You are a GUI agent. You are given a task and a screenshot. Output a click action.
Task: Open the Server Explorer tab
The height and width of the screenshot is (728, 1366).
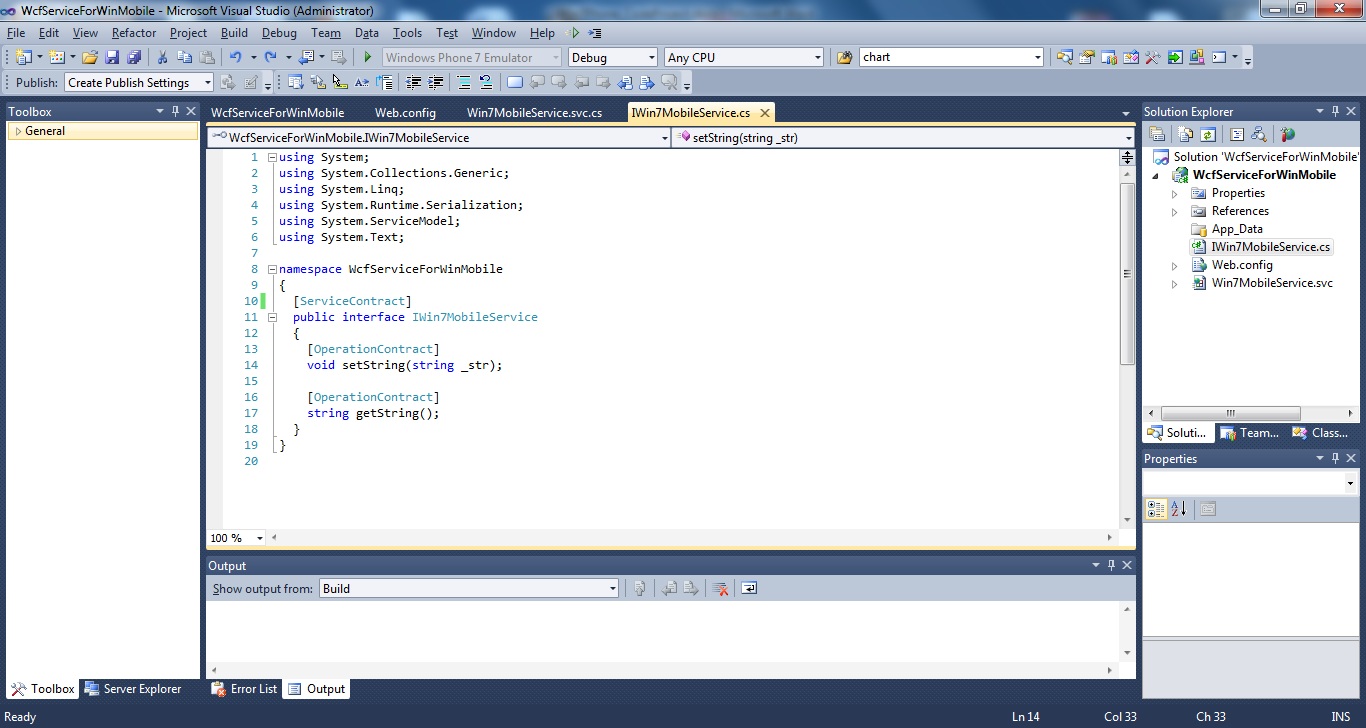tap(133, 689)
